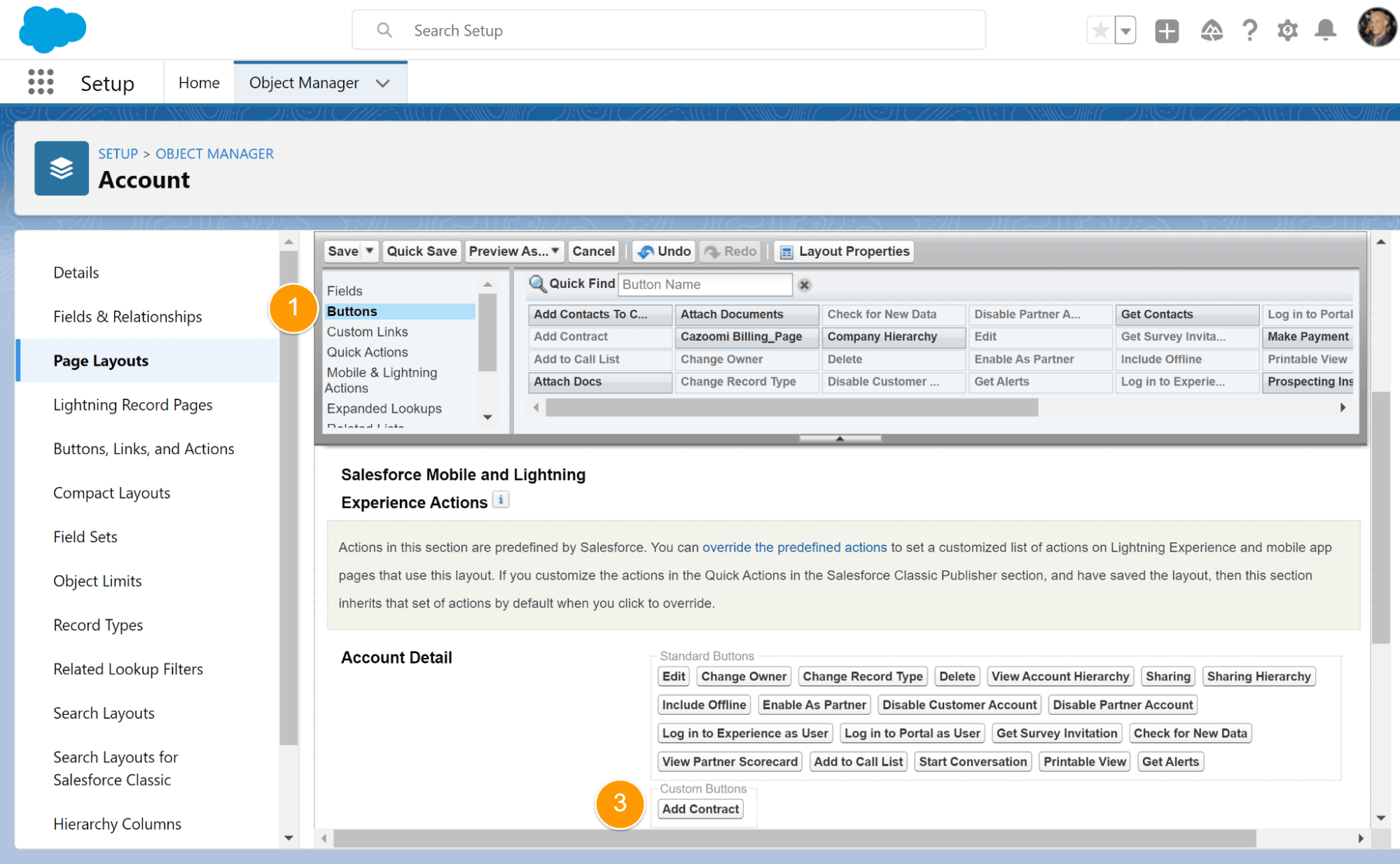Image resolution: width=1400 pixels, height=864 pixels.
Task: Click the palette category list down arrow
Action: (487, 417)
